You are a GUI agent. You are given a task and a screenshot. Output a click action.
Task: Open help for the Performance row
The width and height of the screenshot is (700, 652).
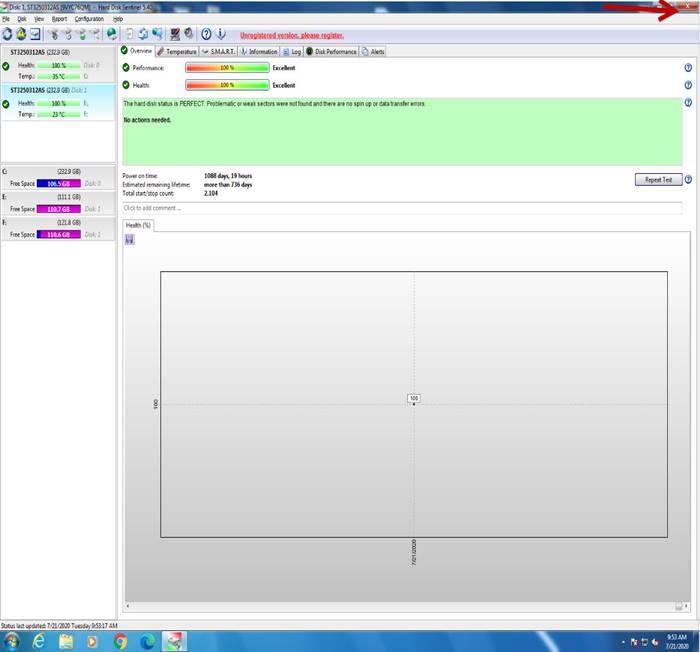pyautogui.click(x=688, y=68)
